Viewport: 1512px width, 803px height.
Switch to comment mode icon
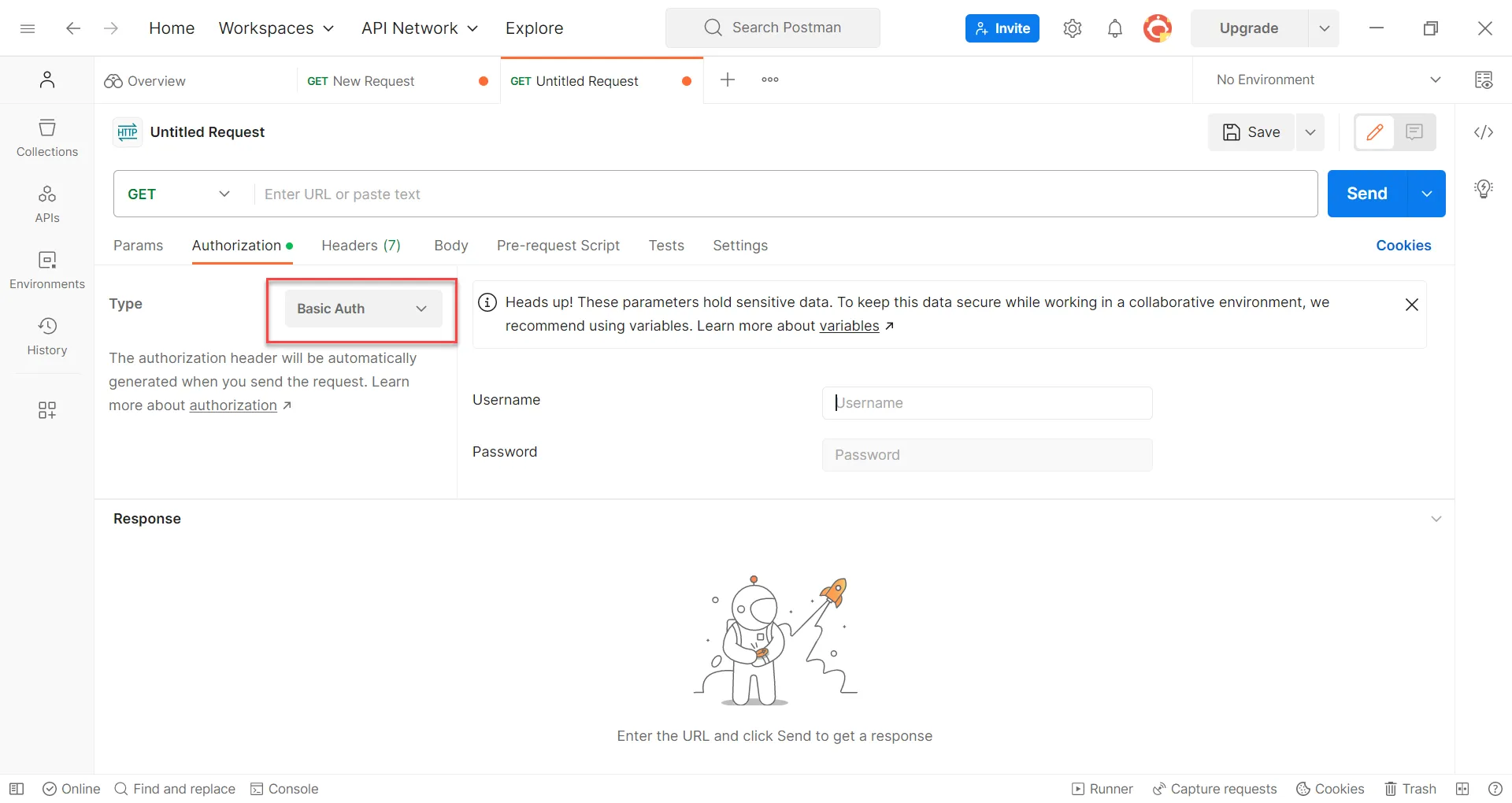tap(1414, 132)
